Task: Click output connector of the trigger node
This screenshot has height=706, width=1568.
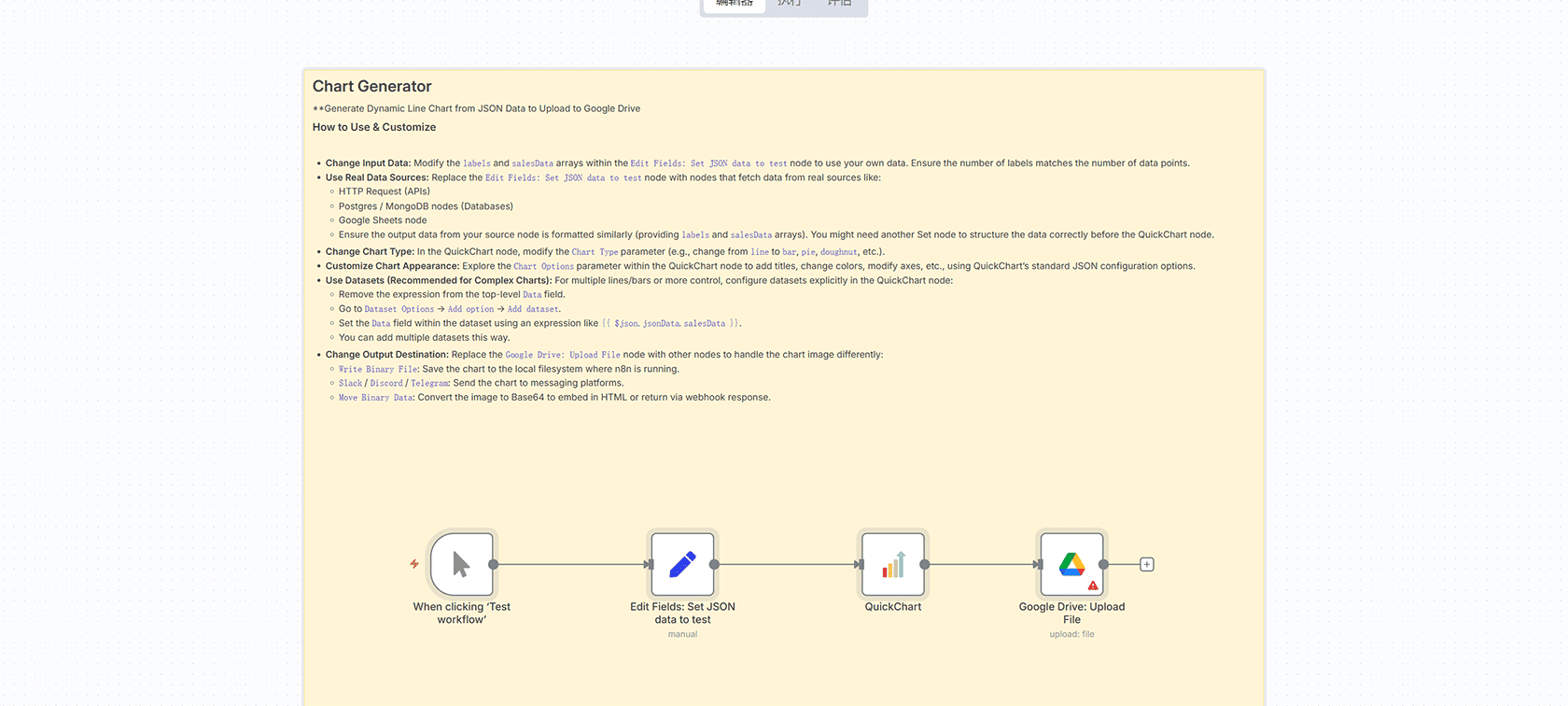Action: pyautogui.click(x=494, y=564)
